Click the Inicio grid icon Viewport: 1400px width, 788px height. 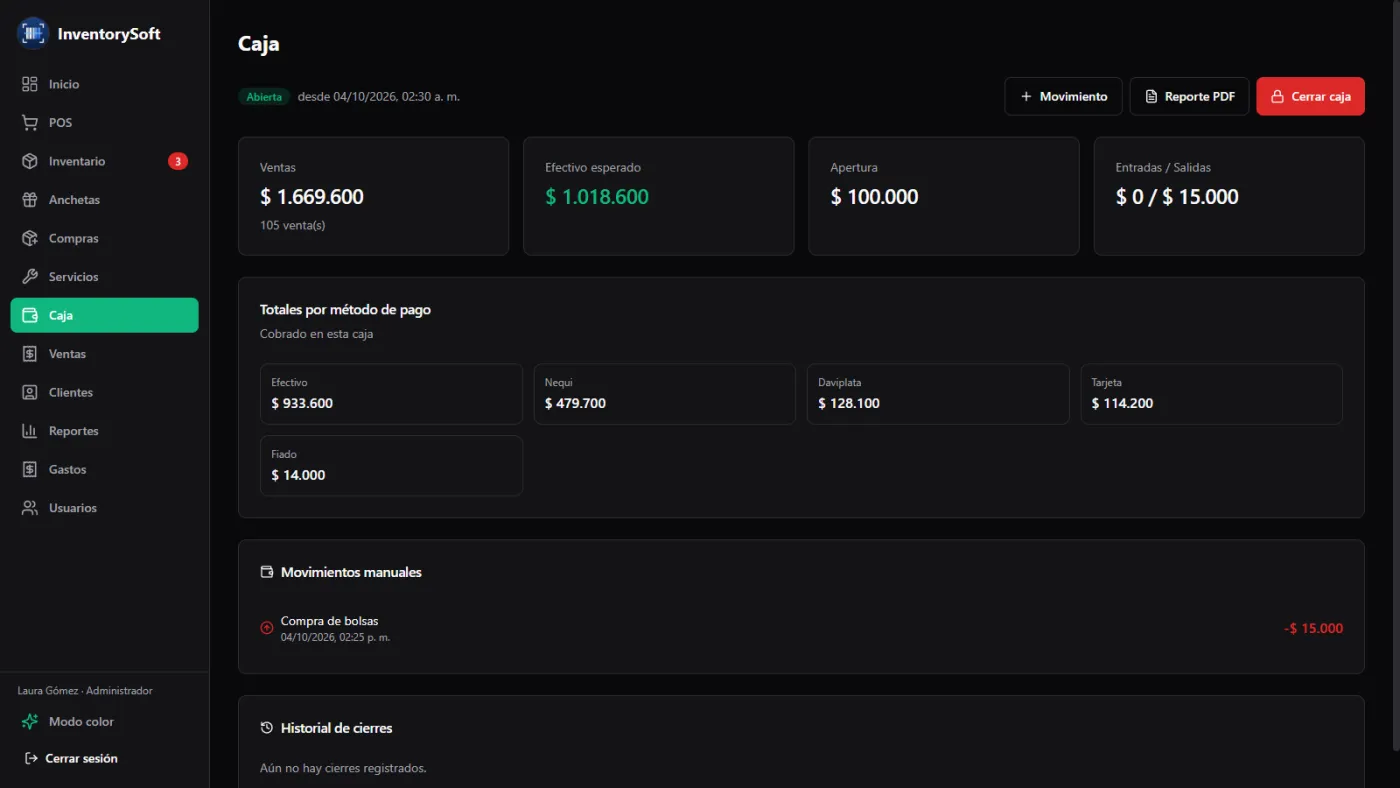click(30, 84)
